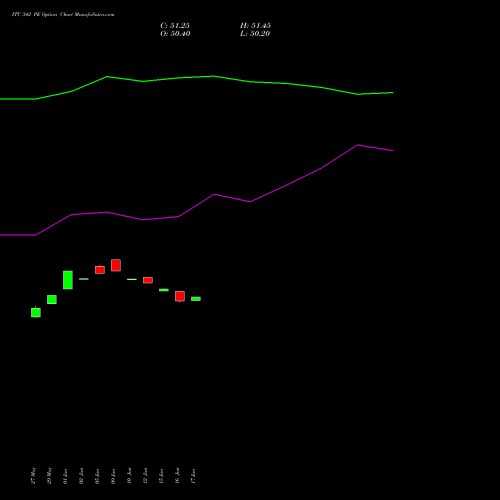Click the chart title text at top left
This screenshot has width=500, height=500.
tap(63, 15)
